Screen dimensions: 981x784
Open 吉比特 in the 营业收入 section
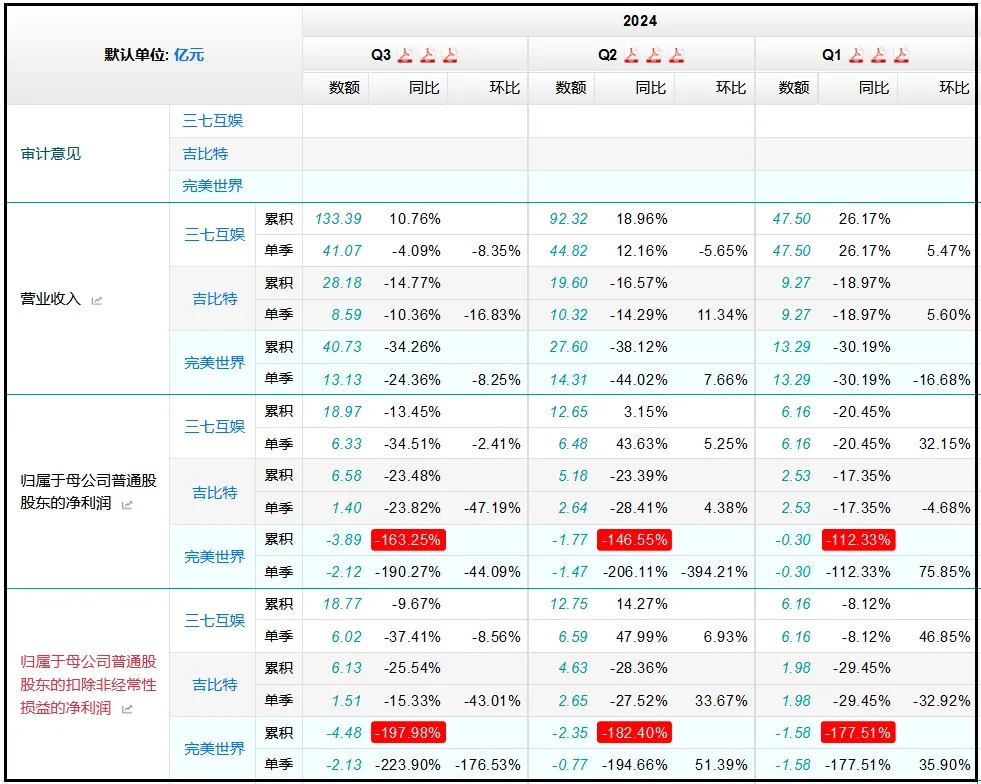click(x=215, y=299)
